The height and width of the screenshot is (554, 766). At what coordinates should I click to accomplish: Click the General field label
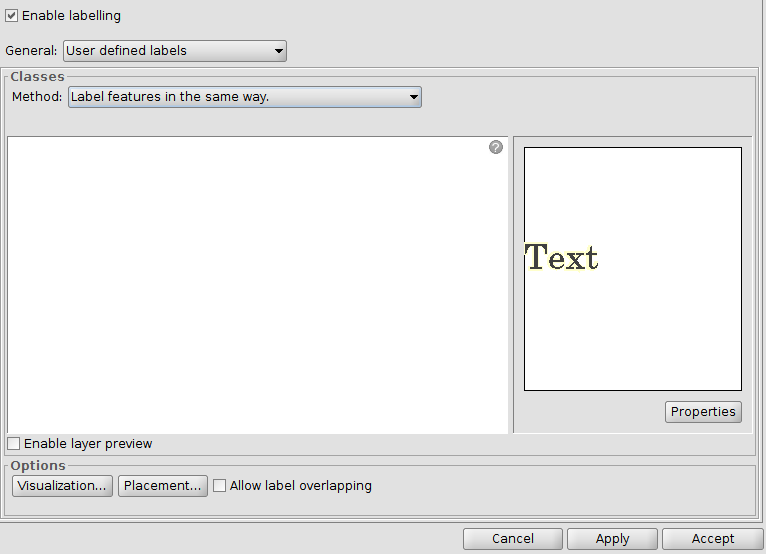[x=31, y=51]
